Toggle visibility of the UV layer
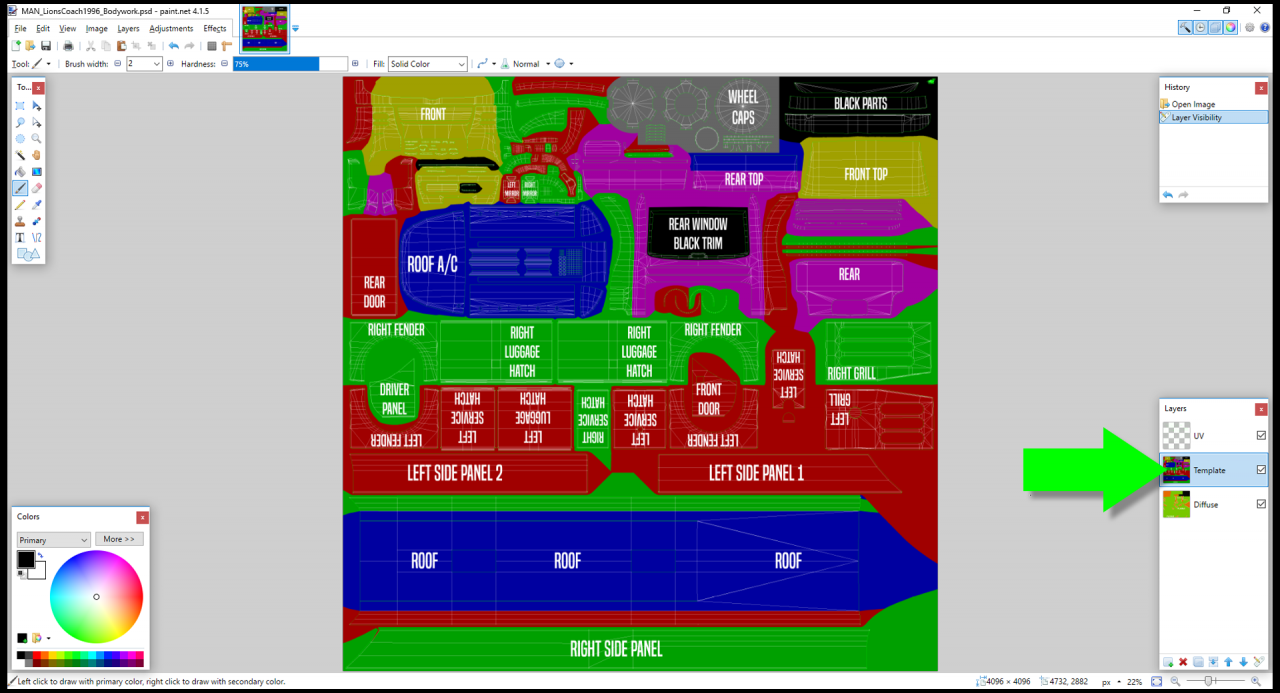The height and width of the screenshot is (693, 1280). [x=1261, y=436]
